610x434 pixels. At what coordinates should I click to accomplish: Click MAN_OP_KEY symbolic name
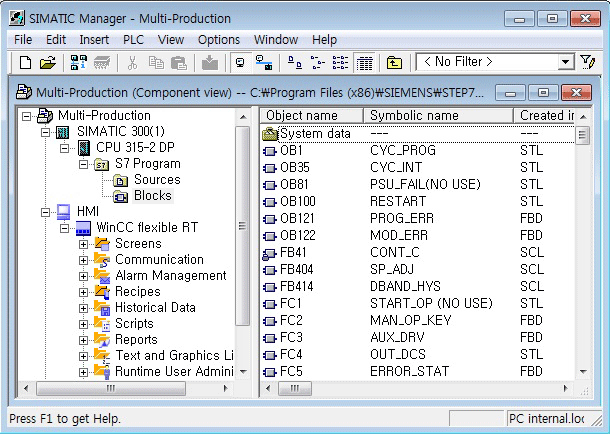pyautogui.click(x=410, y=320)
